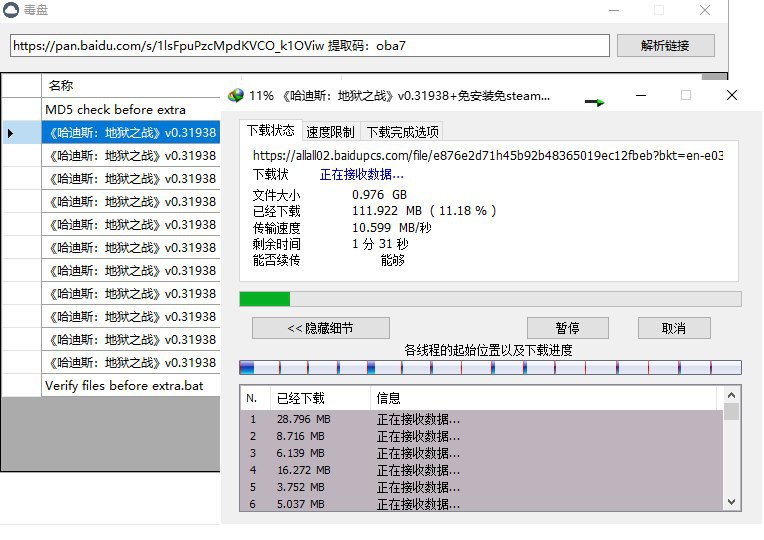
Task: Select thread row 4 with 16.272 MB
Action: click(x=481, y=470)
